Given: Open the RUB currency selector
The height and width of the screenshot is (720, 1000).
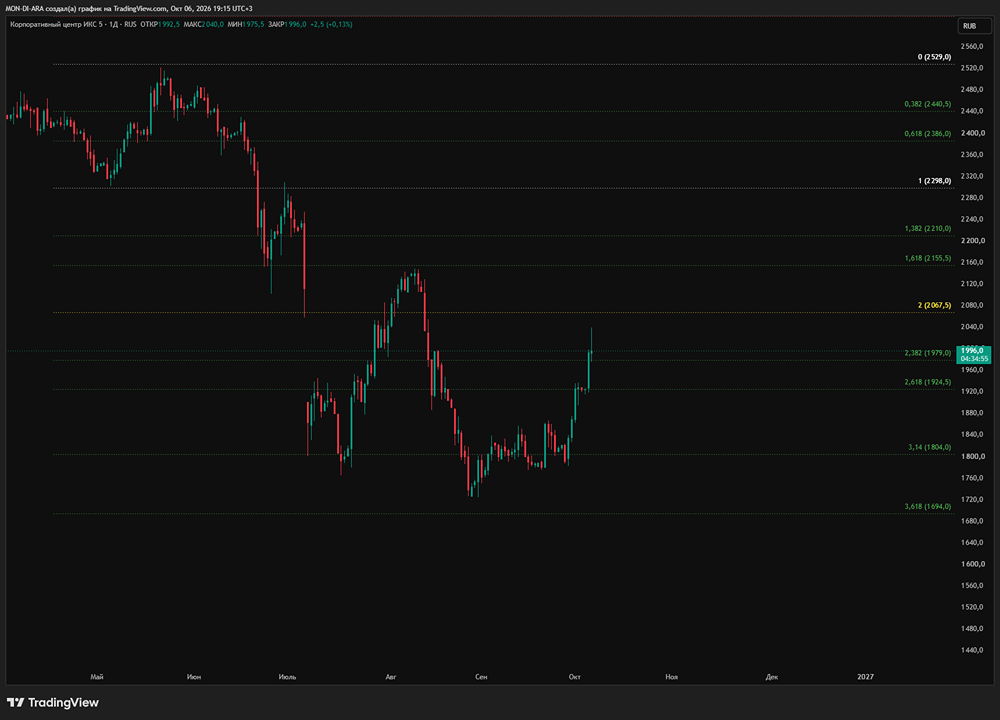Looking at the screenshot, I should pos(974,26).
